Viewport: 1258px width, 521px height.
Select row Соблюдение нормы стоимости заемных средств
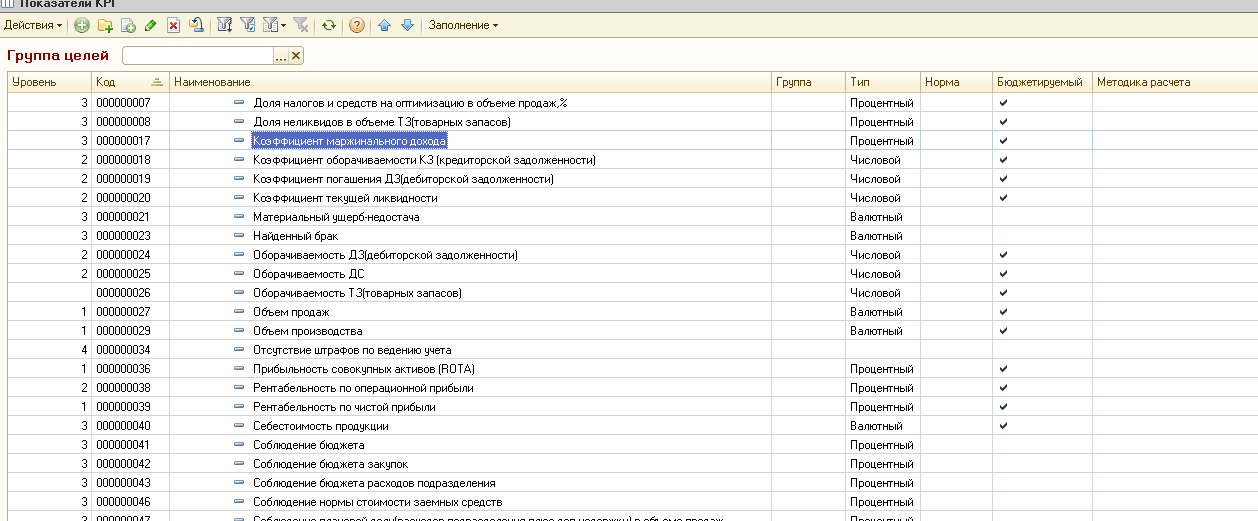tap(632, 502)
